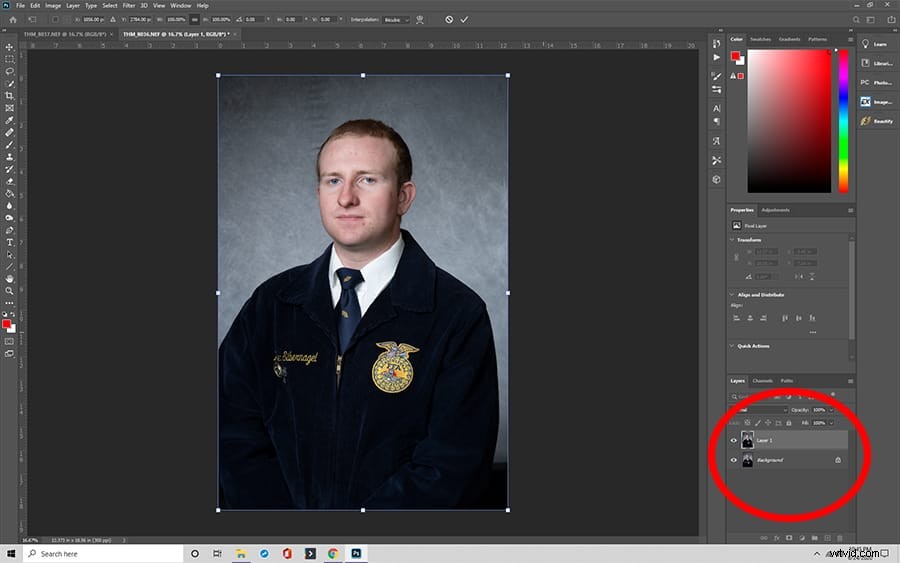The height and width of the screenshot is (563, 900).
Task: Switch to warp mode icon in options bar
Action: 420,20
